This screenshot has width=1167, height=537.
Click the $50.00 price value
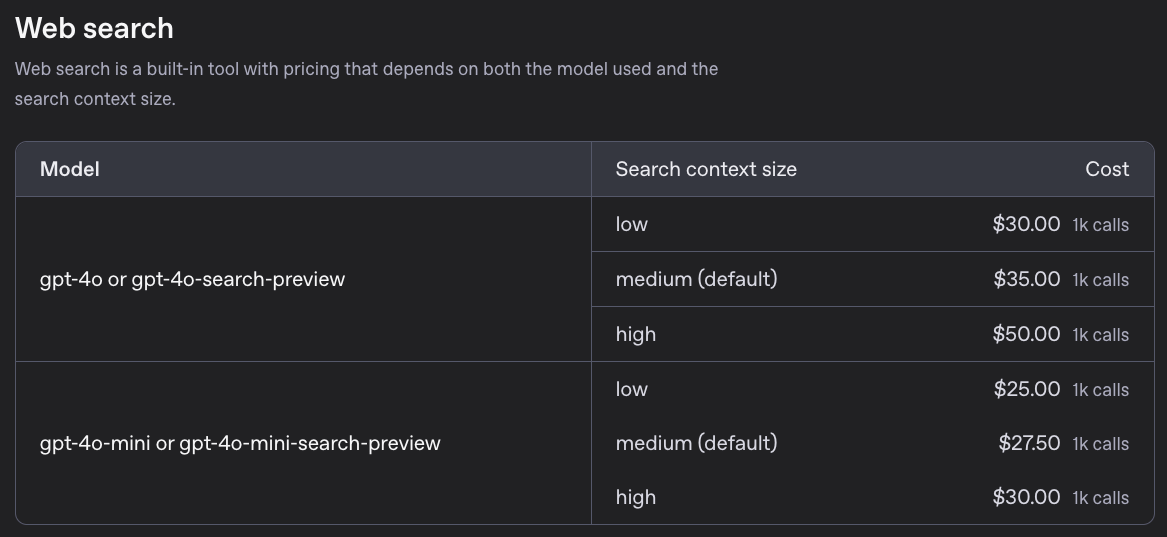(1026, 334)
